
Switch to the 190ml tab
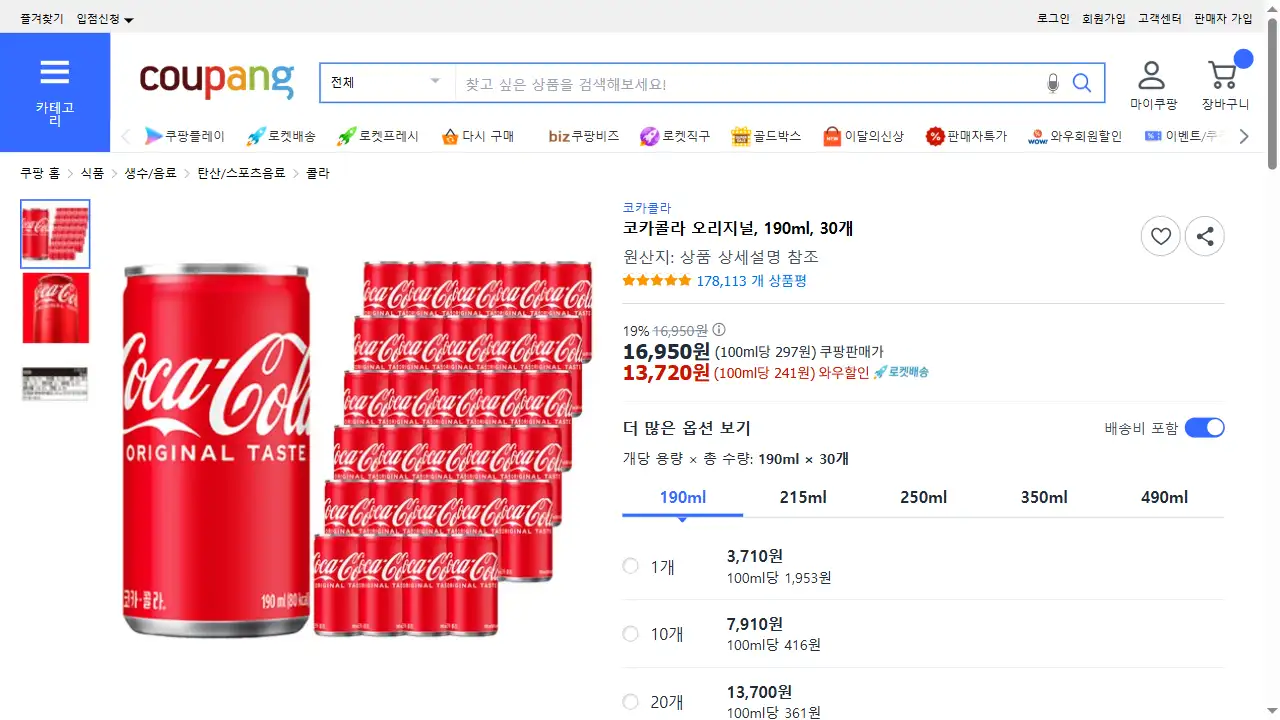(683, 498)
